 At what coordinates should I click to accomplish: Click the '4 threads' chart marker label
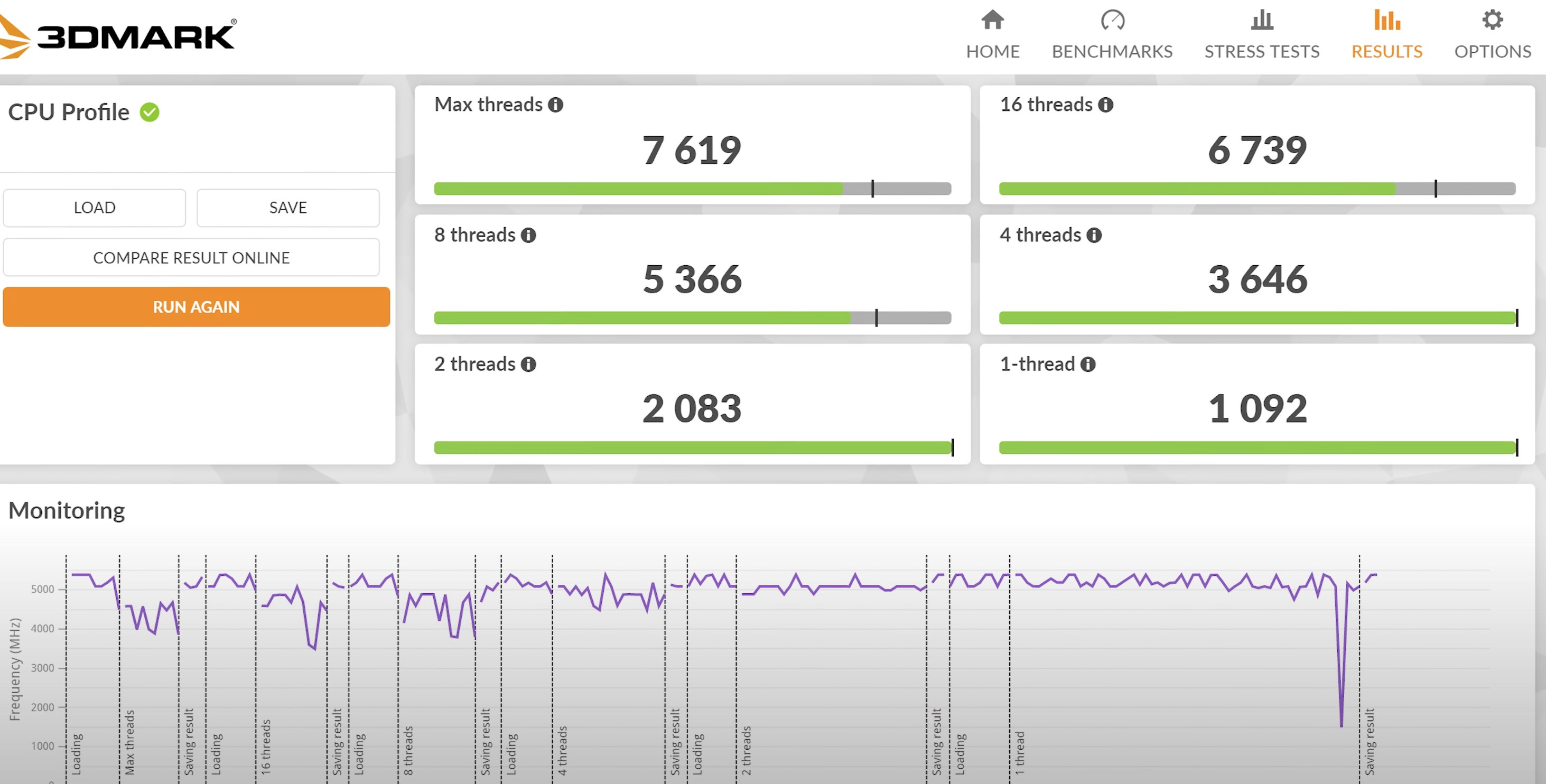(562, 750)
